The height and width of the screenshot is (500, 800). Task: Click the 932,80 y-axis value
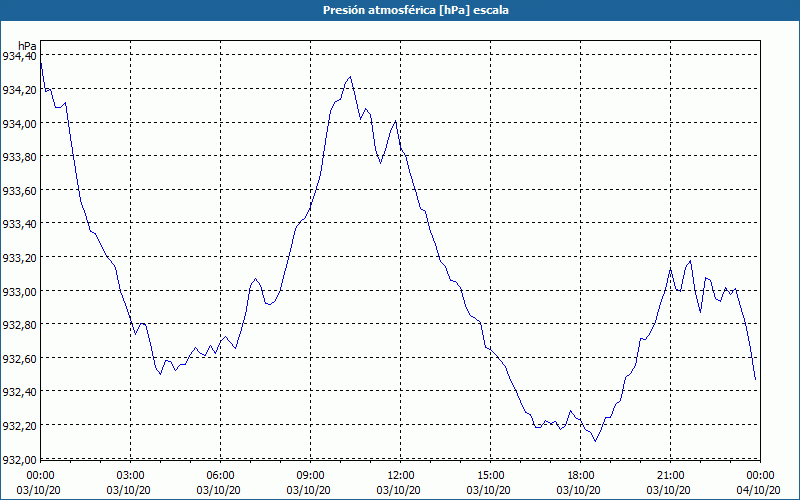pos(20,325)
